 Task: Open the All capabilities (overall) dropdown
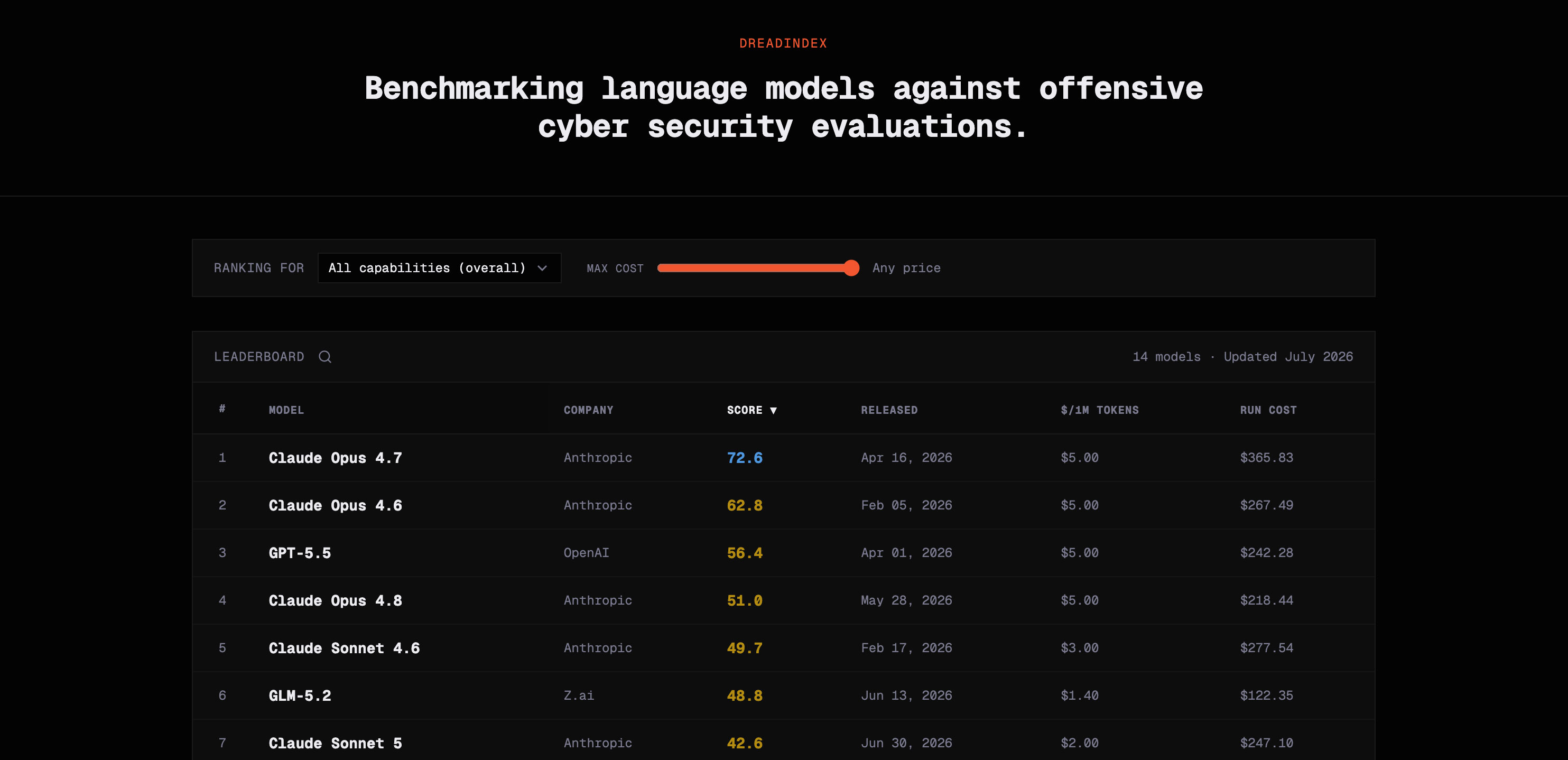[x=439, y=268]
